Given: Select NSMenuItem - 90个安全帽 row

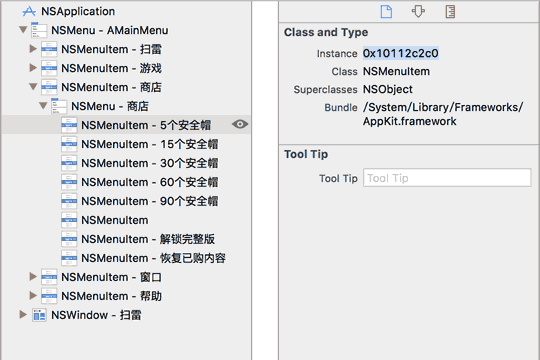Looking at the screenshot, I should point(125,201).
